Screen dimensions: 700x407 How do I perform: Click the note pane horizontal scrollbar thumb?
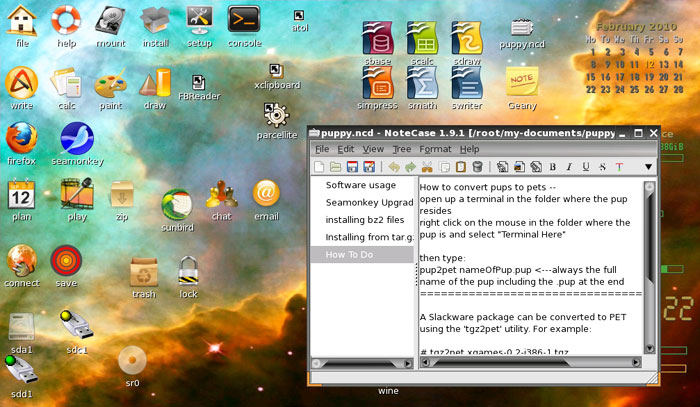500,362
